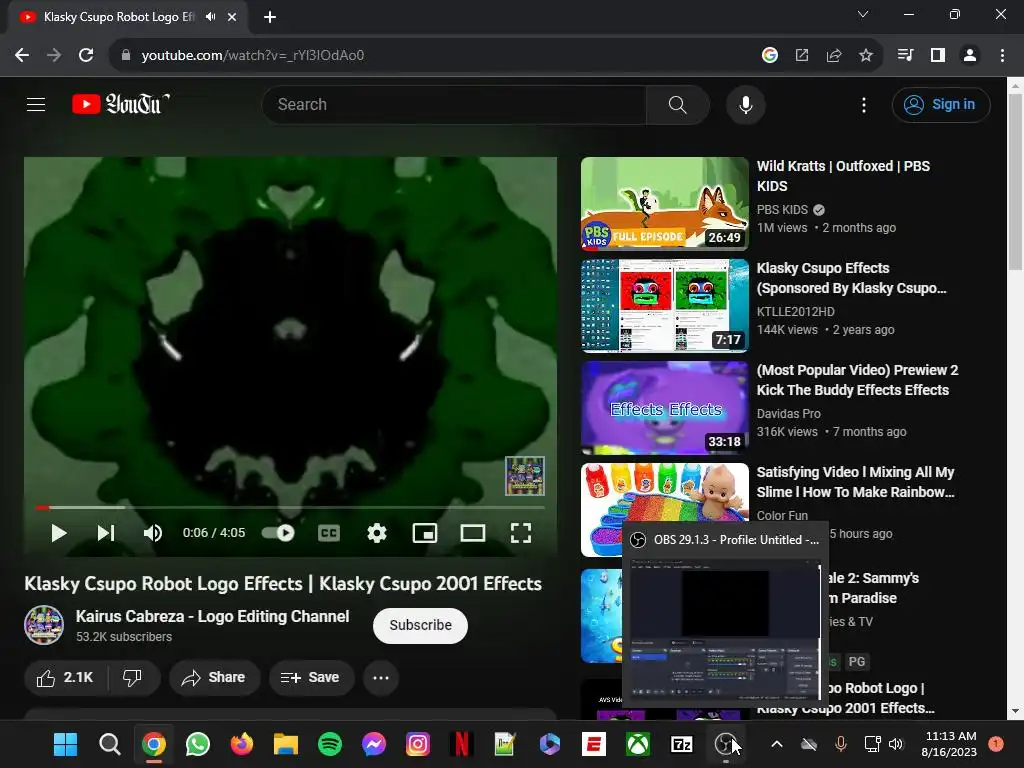The width and height of the screenshot is (1024, 768).
Task: Play the video
Action: click(x=59, y=533)
